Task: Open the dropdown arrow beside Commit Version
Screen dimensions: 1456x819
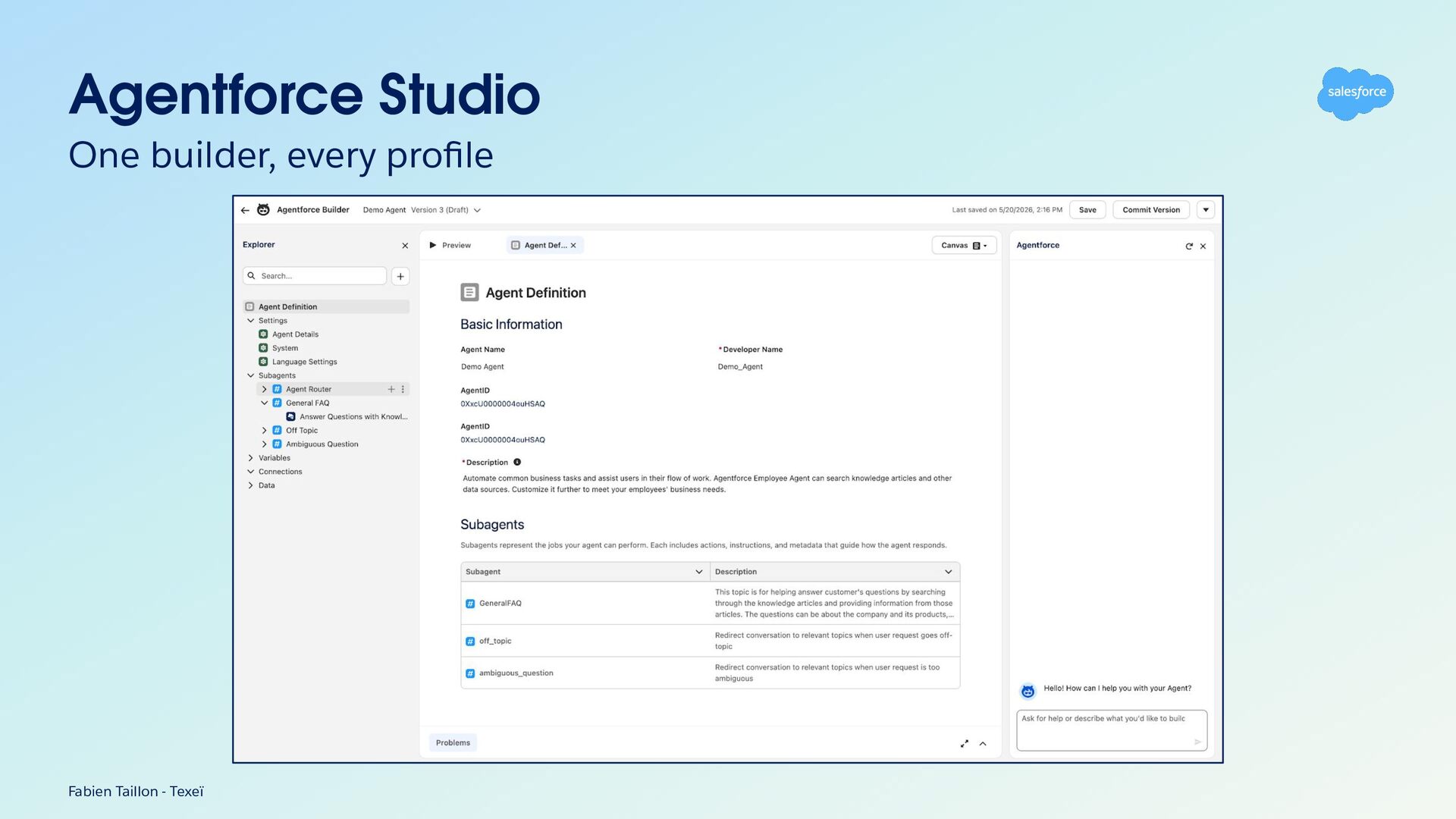Action: tap(1206, 210)
